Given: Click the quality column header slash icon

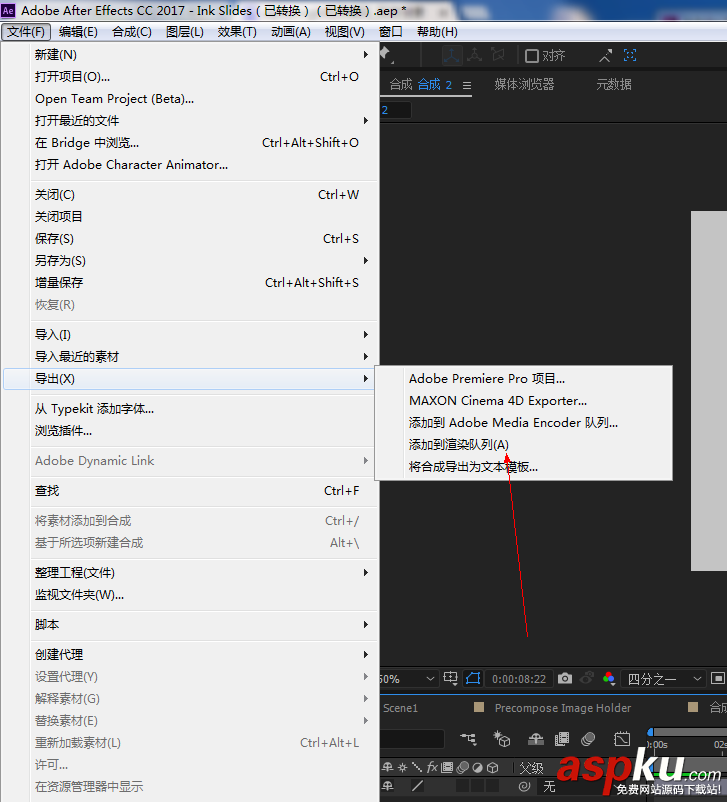Looking at the screenshot, I should [417, 767].
